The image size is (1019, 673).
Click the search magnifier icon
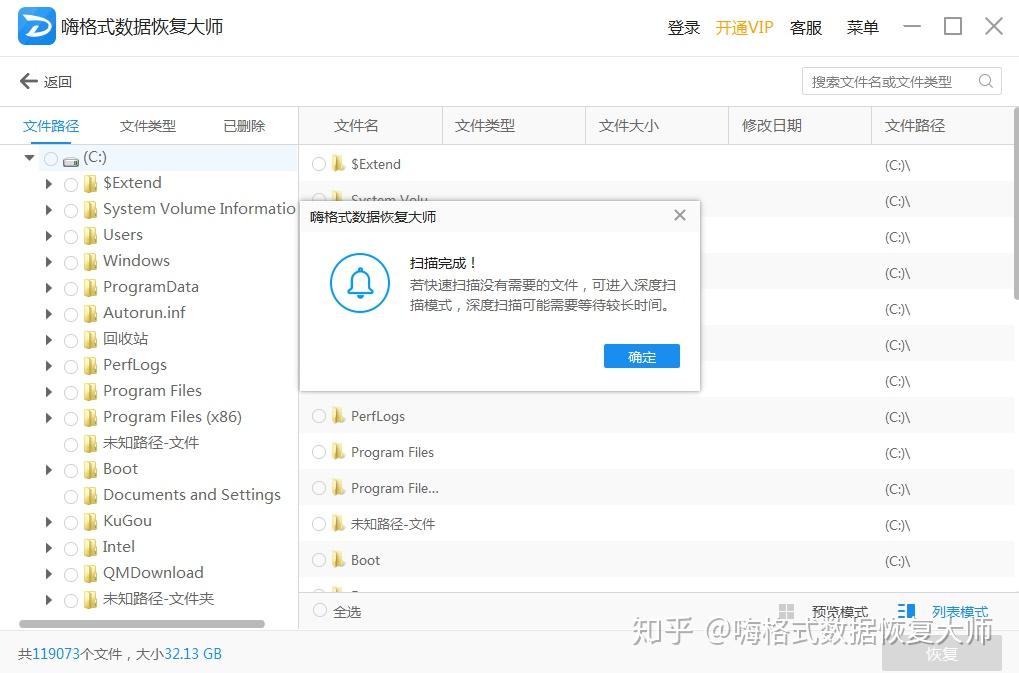986,81
